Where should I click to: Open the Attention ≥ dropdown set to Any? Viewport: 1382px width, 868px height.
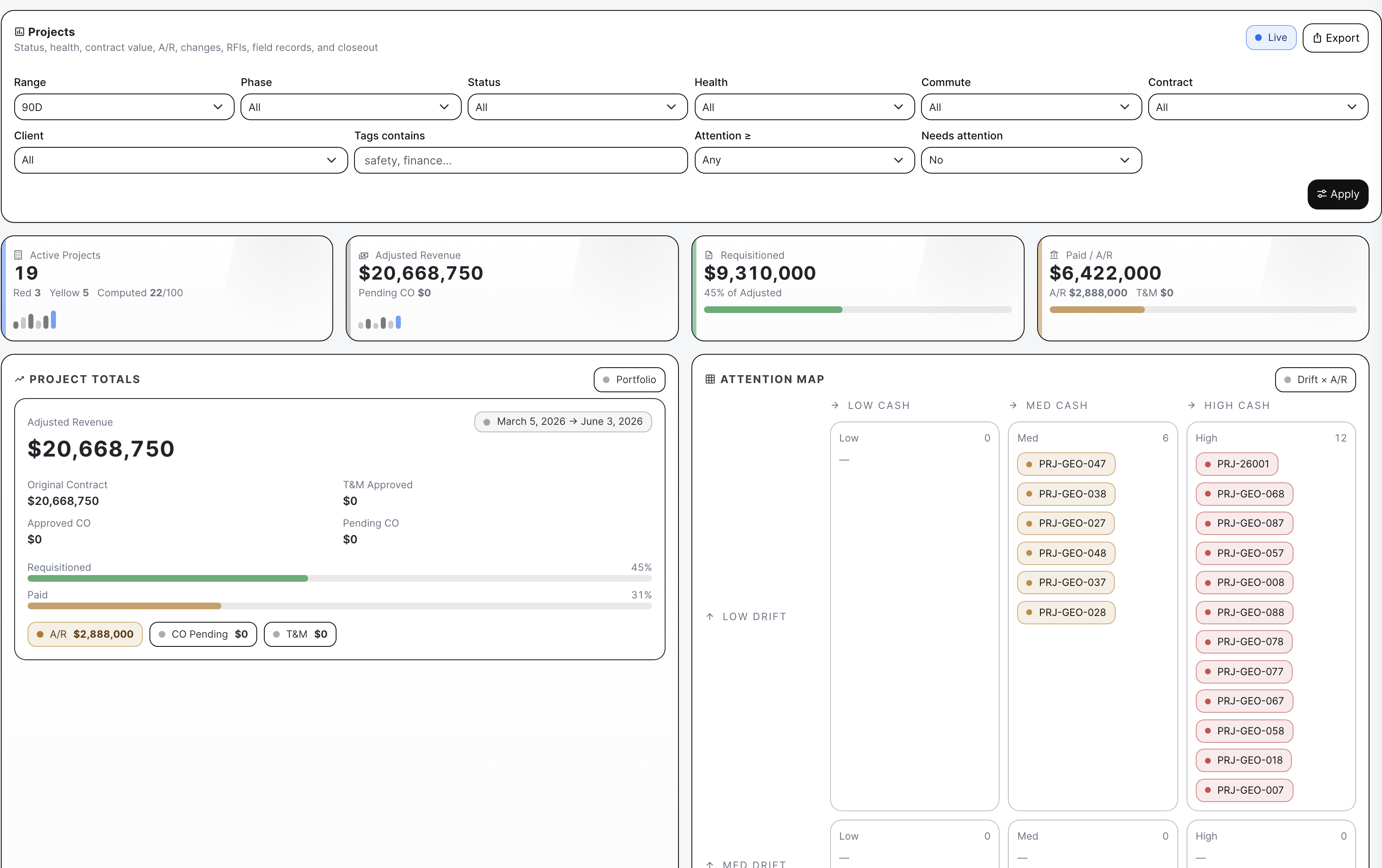(804, 160)
